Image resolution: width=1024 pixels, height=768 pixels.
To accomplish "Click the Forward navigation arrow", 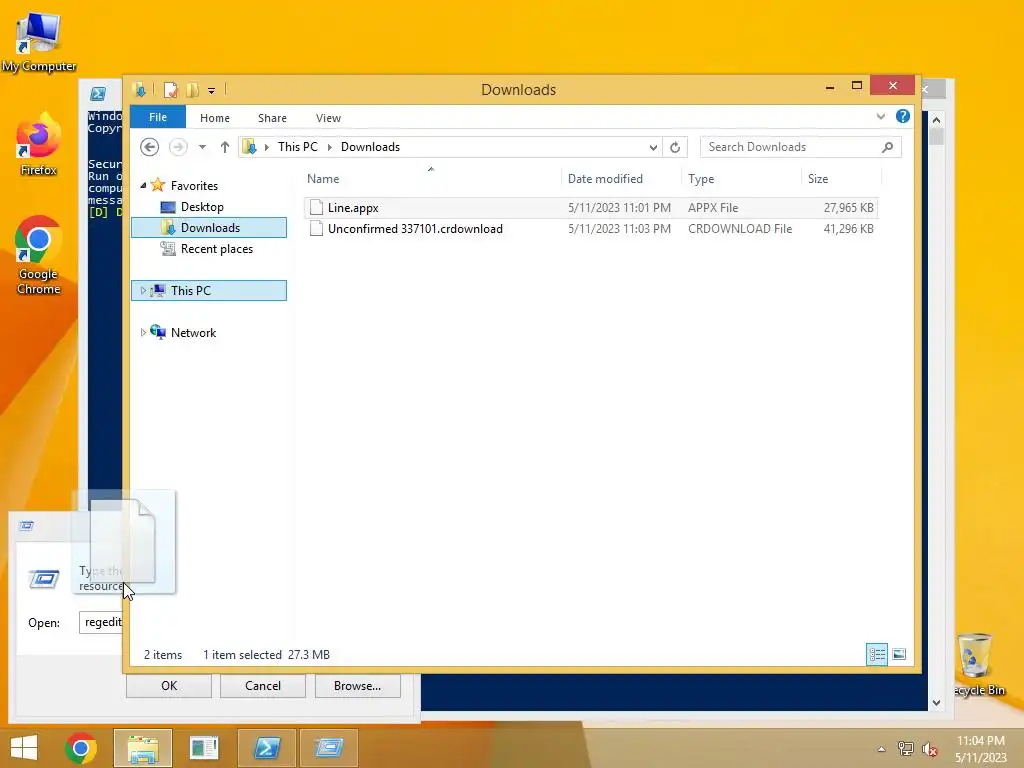I will click(x=178, y=147).
